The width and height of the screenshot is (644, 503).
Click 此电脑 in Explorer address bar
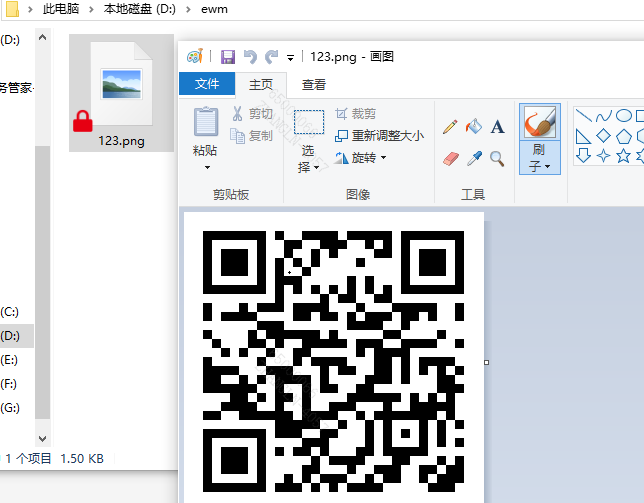pyautogui.click(x=61, y=9)
